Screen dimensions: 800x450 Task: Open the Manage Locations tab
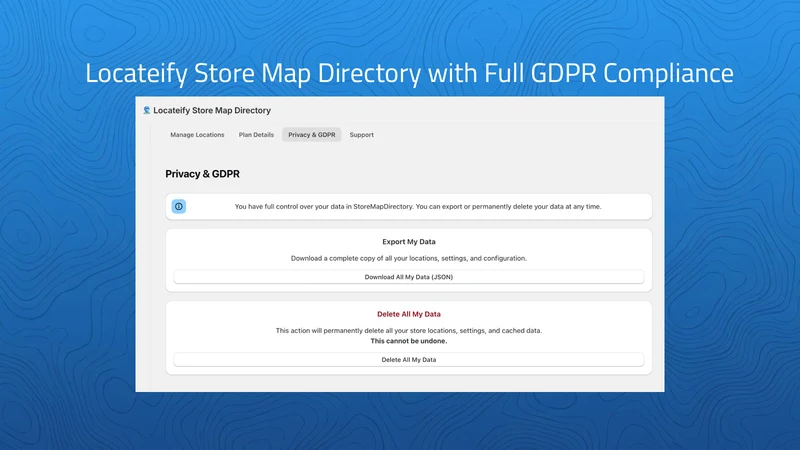(x=197, y=135)
